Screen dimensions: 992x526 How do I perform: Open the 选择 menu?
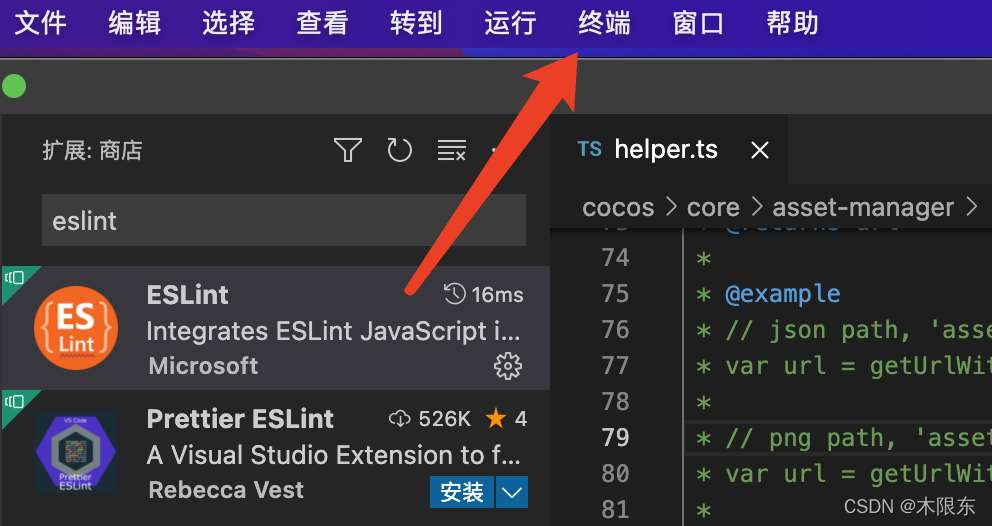[x=228, y=23]
